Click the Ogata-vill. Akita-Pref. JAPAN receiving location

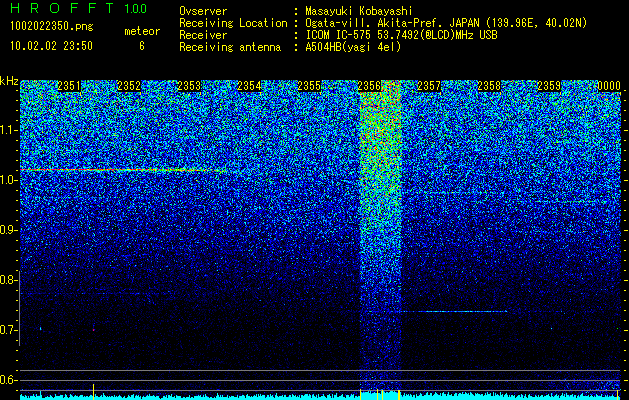[446, 23]
